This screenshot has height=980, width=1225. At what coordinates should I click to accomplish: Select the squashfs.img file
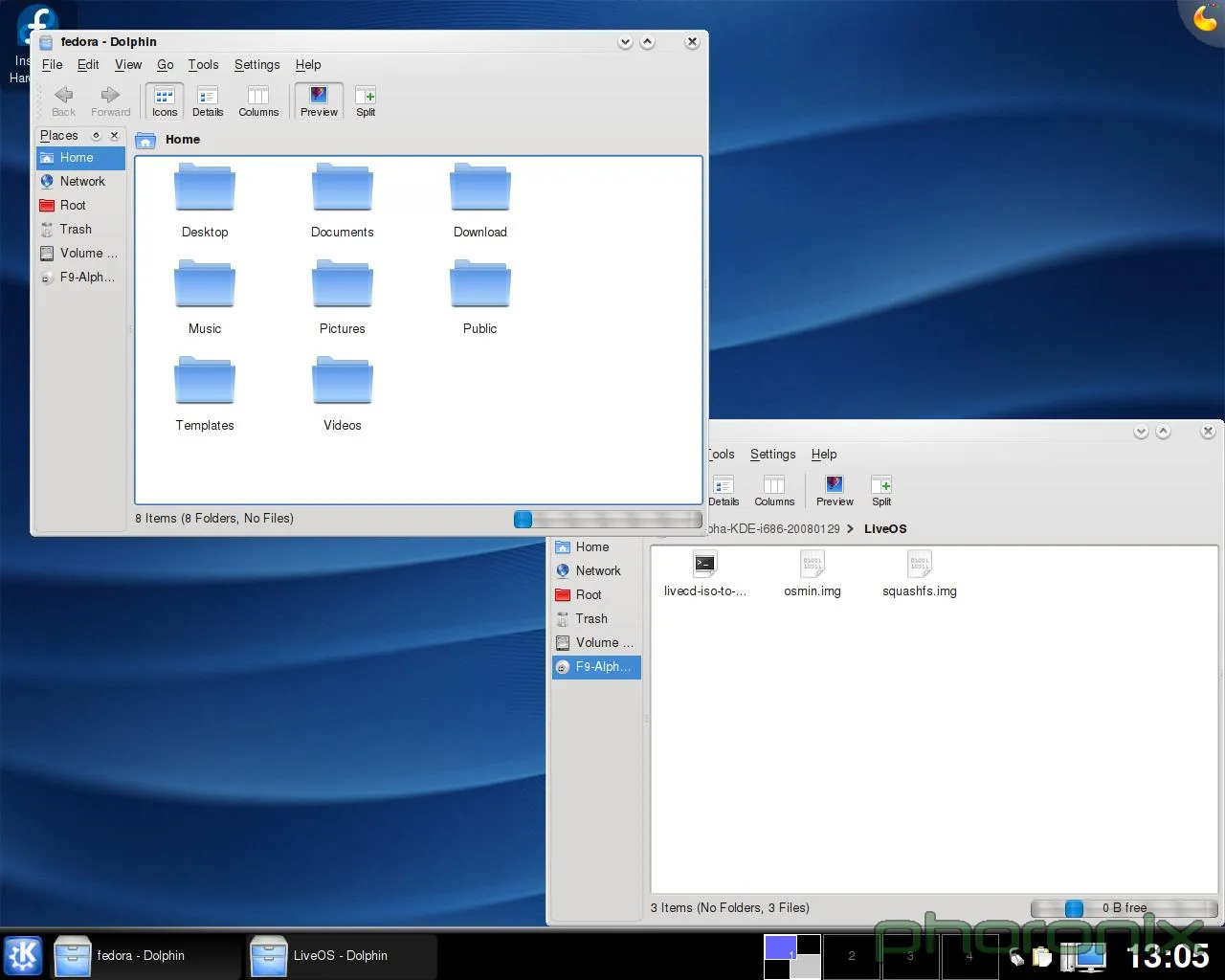point(920,574)
